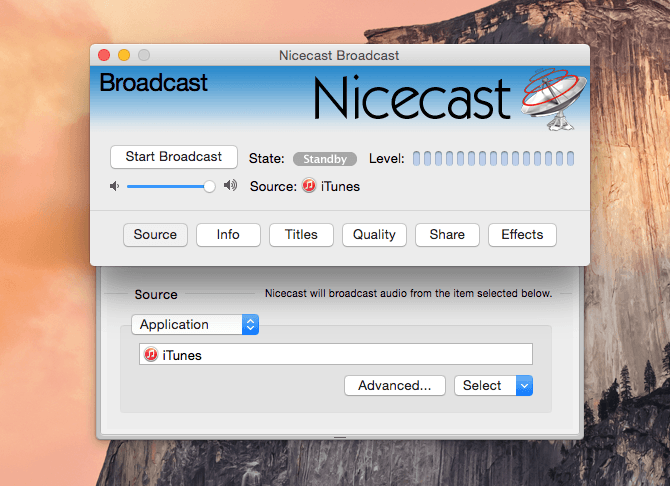
Task: Open the Source tab
Action: [x=155, y=235]
